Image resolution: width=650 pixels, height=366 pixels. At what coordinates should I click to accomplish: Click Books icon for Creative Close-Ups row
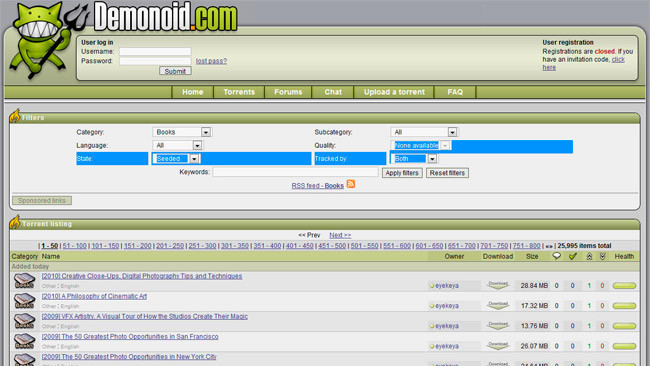(x=24, y=281)
